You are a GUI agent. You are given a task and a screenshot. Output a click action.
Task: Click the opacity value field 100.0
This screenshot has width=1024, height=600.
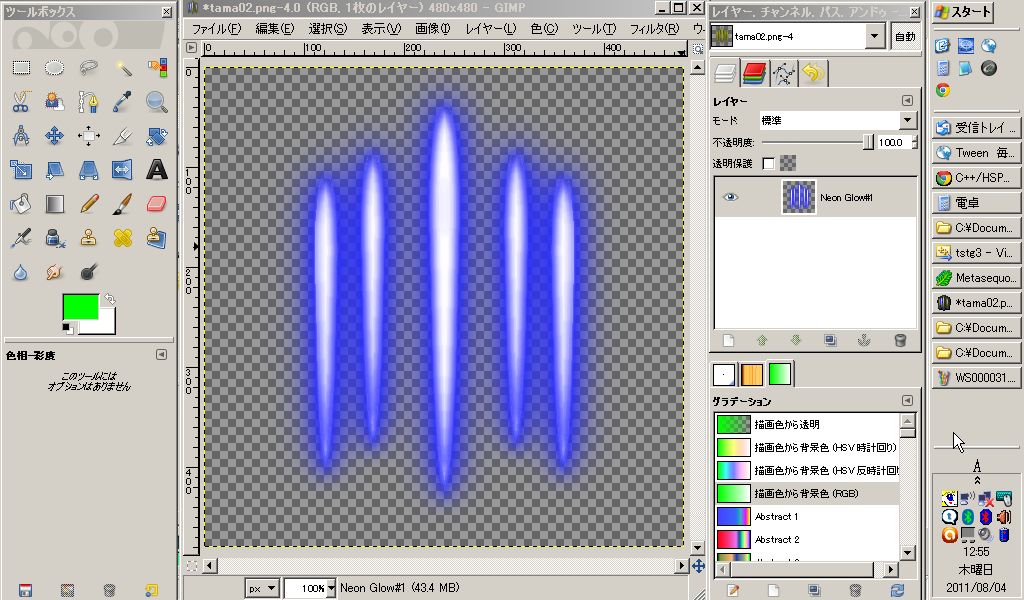click(x=893, y=142)
